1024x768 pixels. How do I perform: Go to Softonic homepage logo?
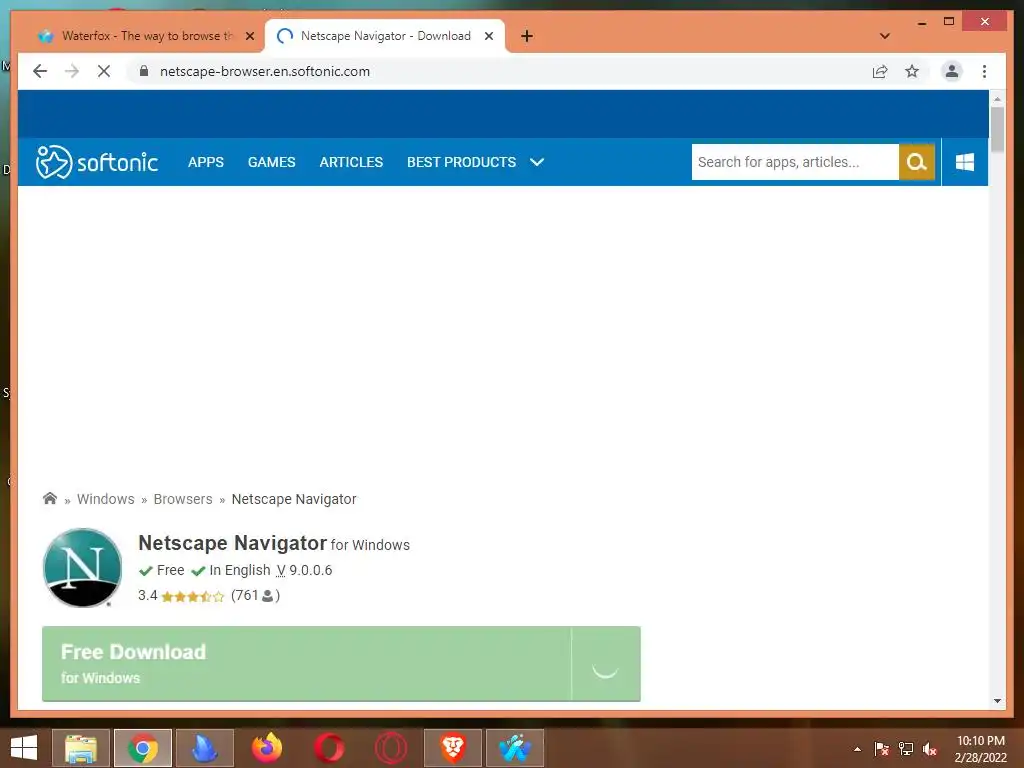tap(97, 162)
